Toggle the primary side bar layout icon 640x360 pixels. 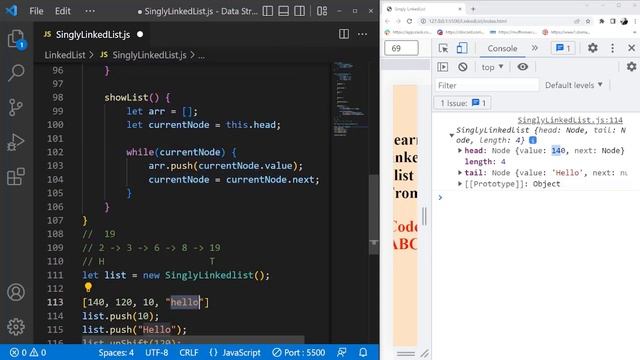[268, 11]
